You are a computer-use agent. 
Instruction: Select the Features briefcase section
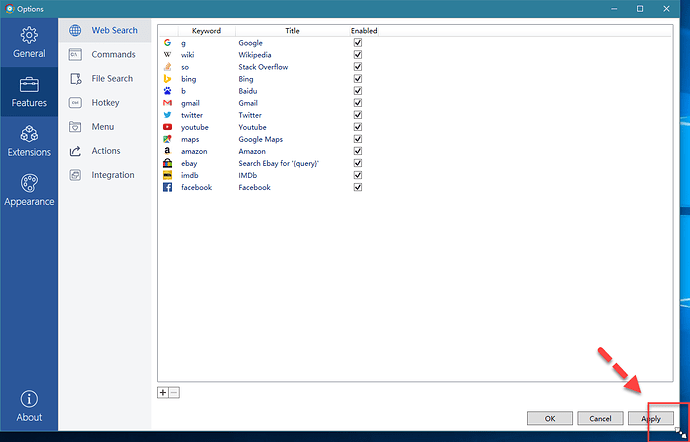click(x=29, y=92)
